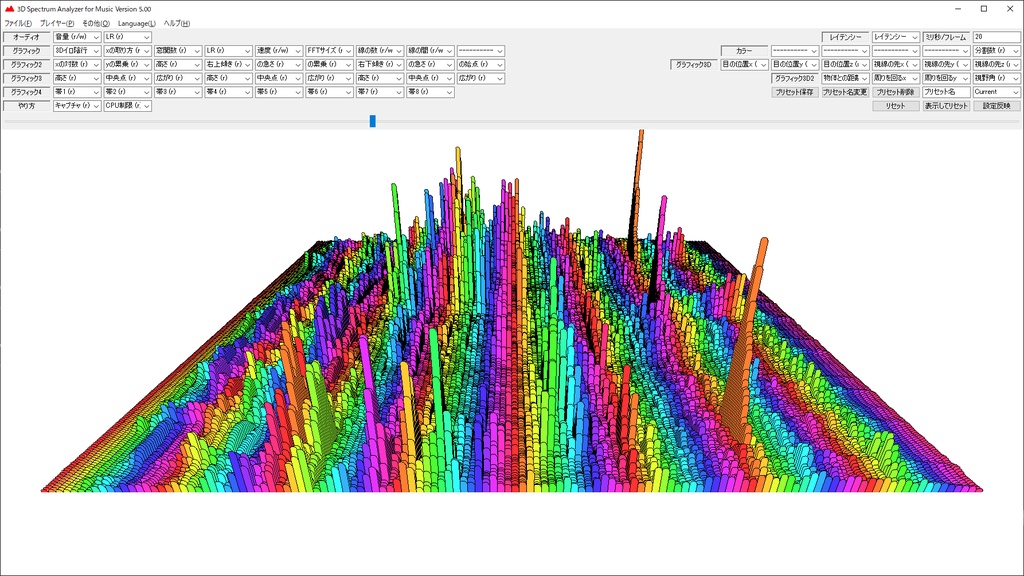This screenshot has height=576, width=1024.
Task: Expand the CPU制限 dropdown
Action: (127, 106)
